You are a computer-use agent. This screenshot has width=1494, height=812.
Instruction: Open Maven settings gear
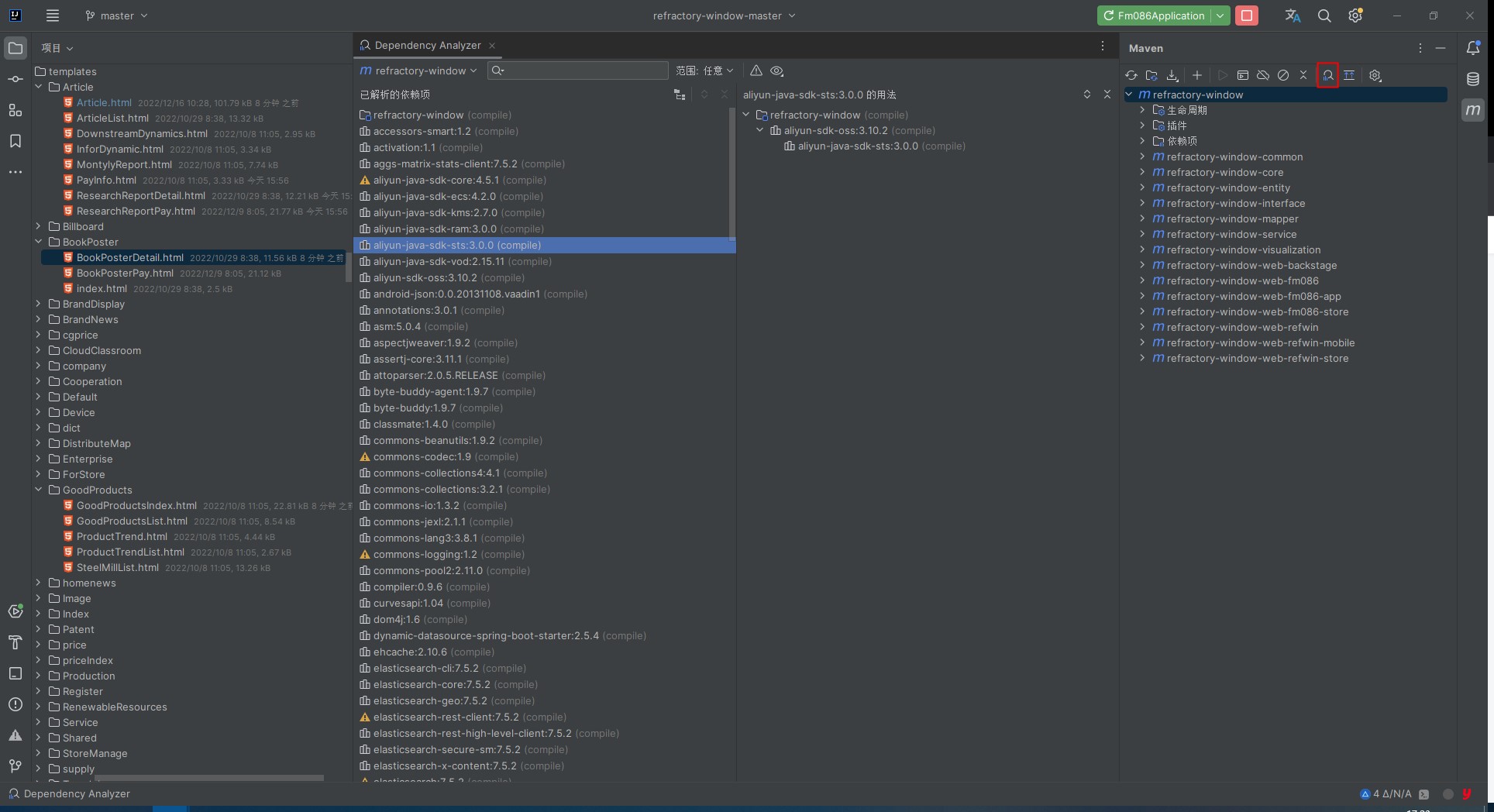pyautogui.click(x=1375, y=75)
